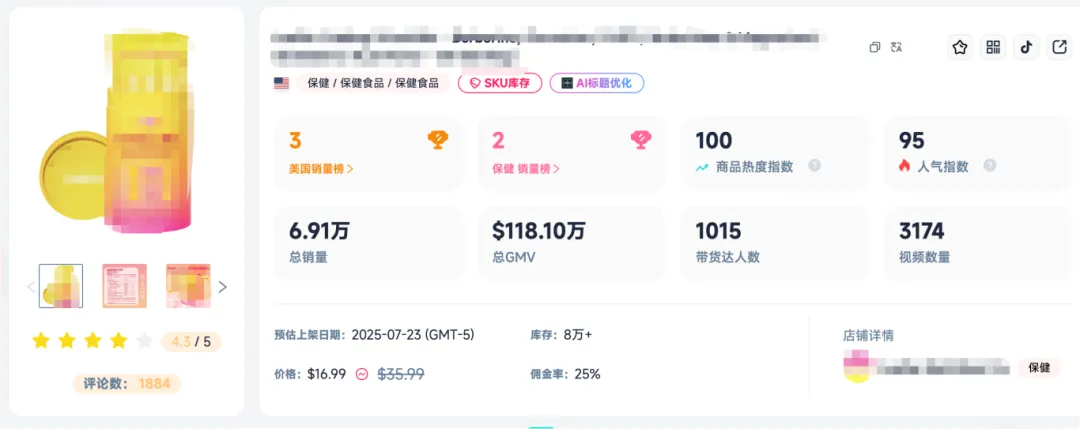Screen dimensions: 1080x429
Task: Select the nutrition label thumbnail
Action: coord(125,286)
